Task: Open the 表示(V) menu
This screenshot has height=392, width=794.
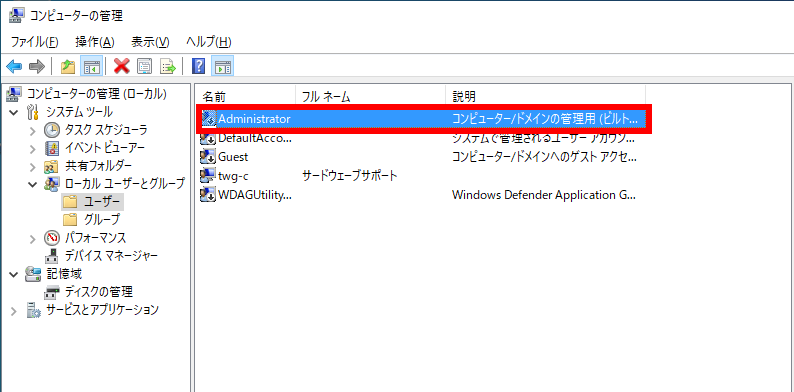Action: coord(150,42)
